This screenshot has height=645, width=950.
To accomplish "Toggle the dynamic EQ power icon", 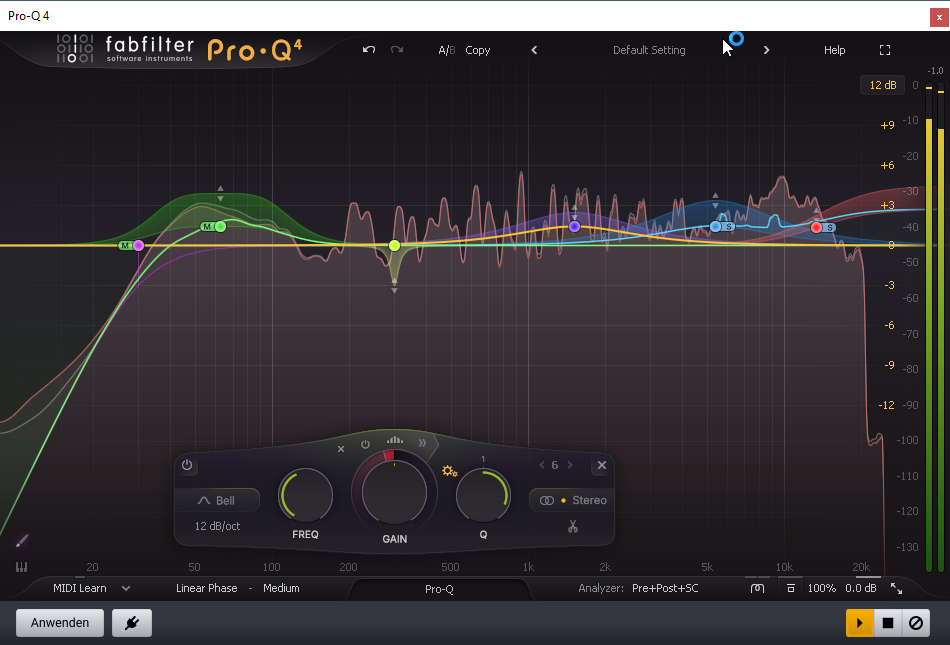I will coord(365,445).
